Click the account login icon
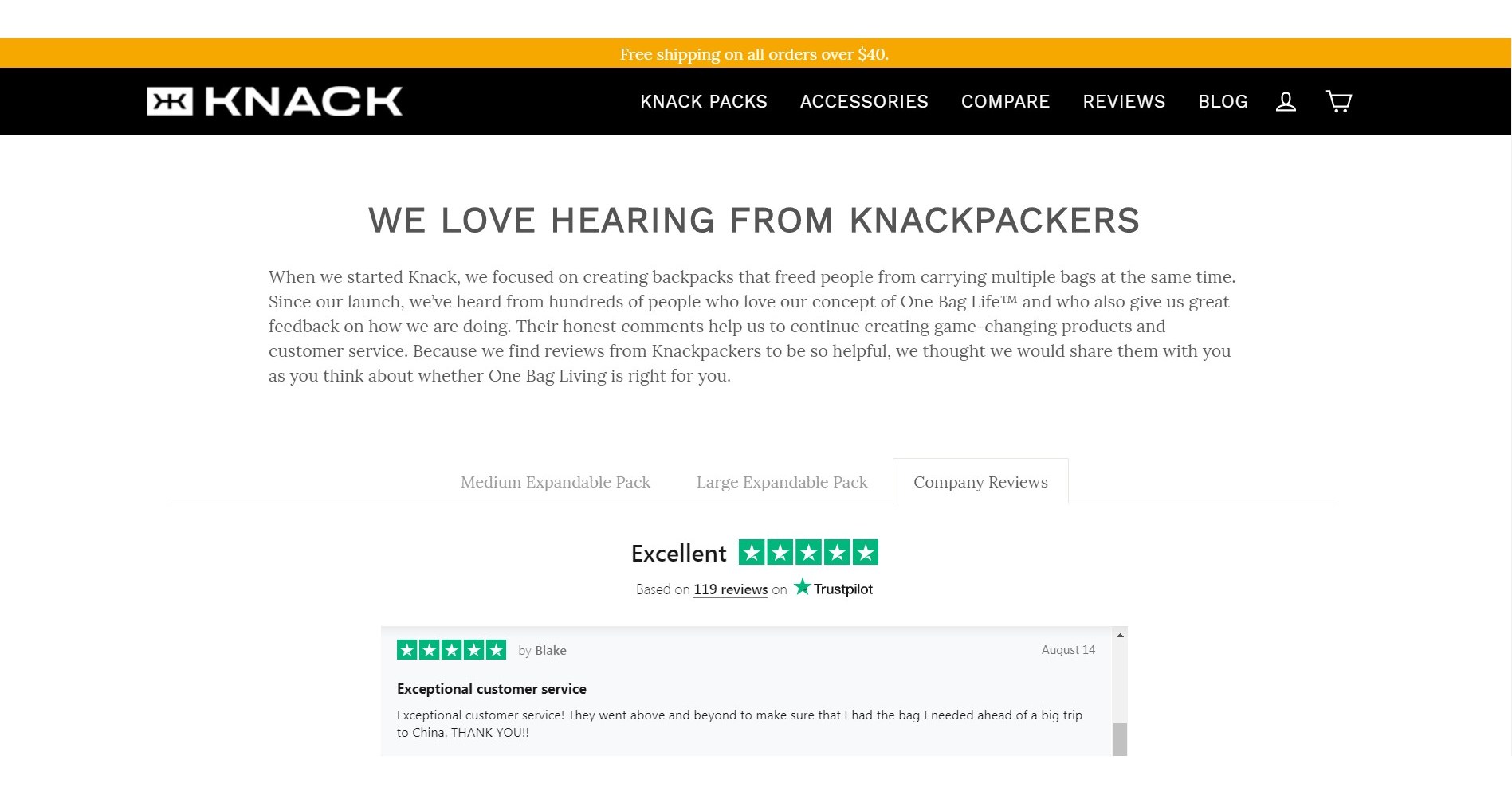The width and height of the screenshot is (1512, 791). coord(1285,101)
